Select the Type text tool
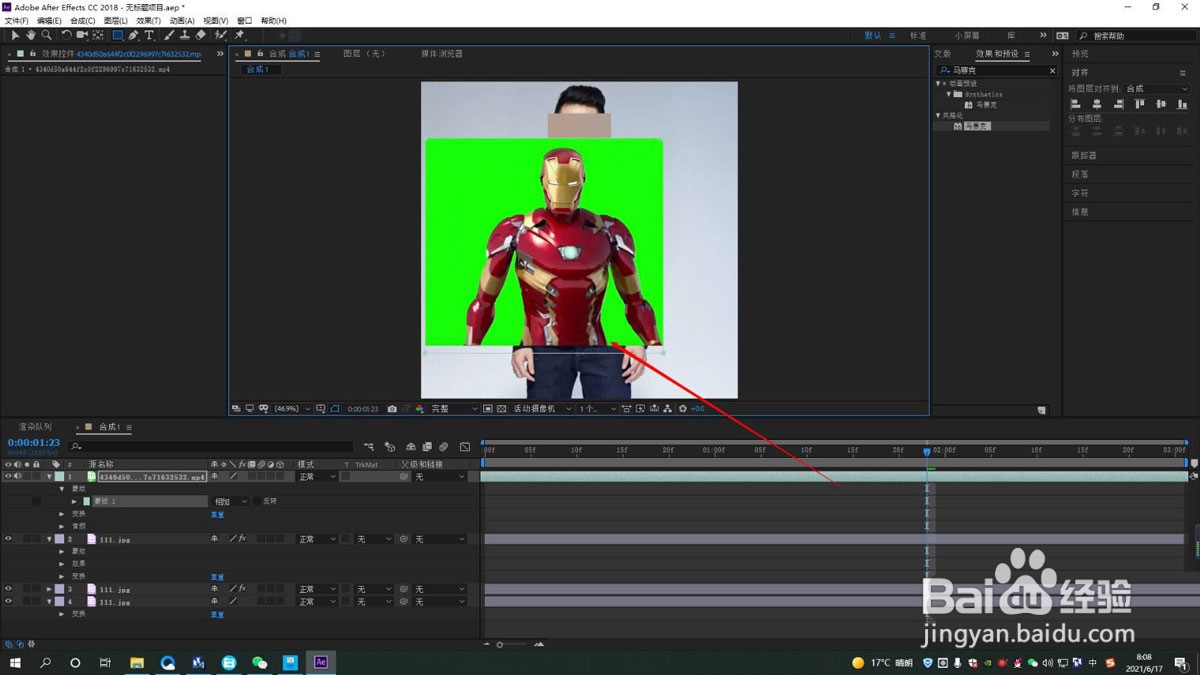This screenshot has height=675, width=1200. coord(149,35)
